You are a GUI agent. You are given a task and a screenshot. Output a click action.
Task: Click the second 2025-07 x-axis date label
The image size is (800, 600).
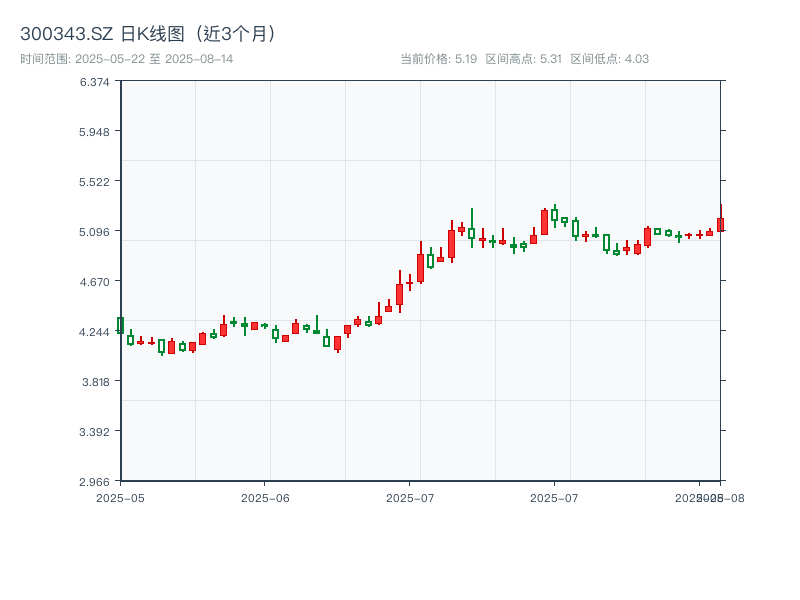(555, 497)
